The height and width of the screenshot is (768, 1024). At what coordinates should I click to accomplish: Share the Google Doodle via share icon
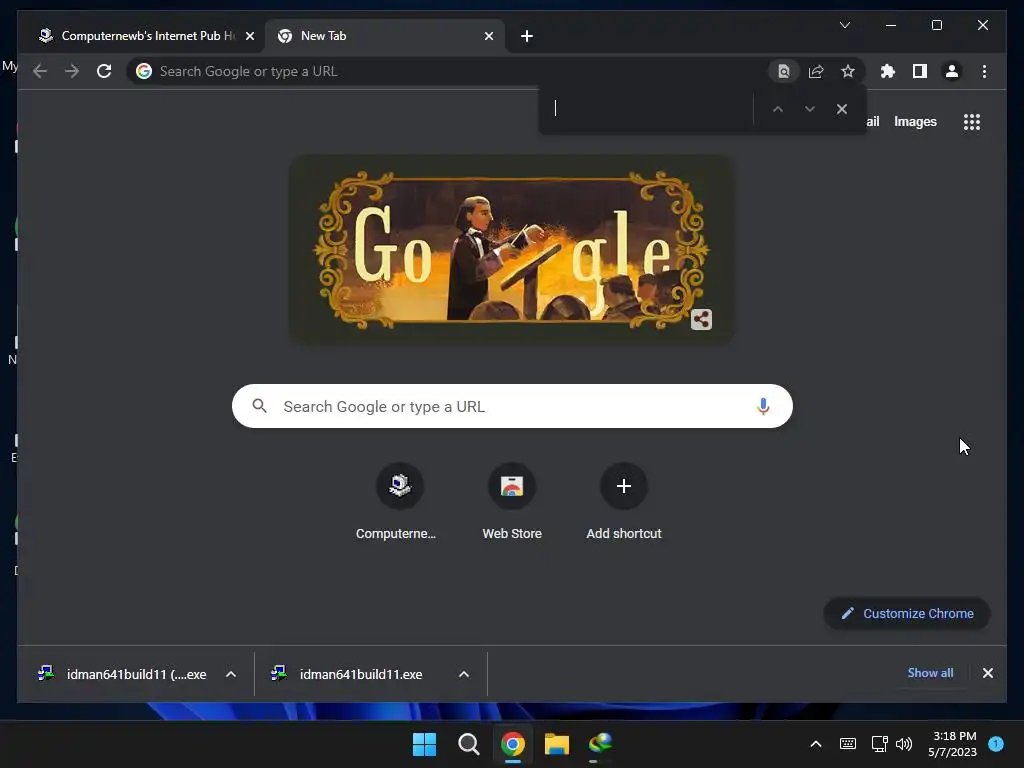tap(701, 319)
